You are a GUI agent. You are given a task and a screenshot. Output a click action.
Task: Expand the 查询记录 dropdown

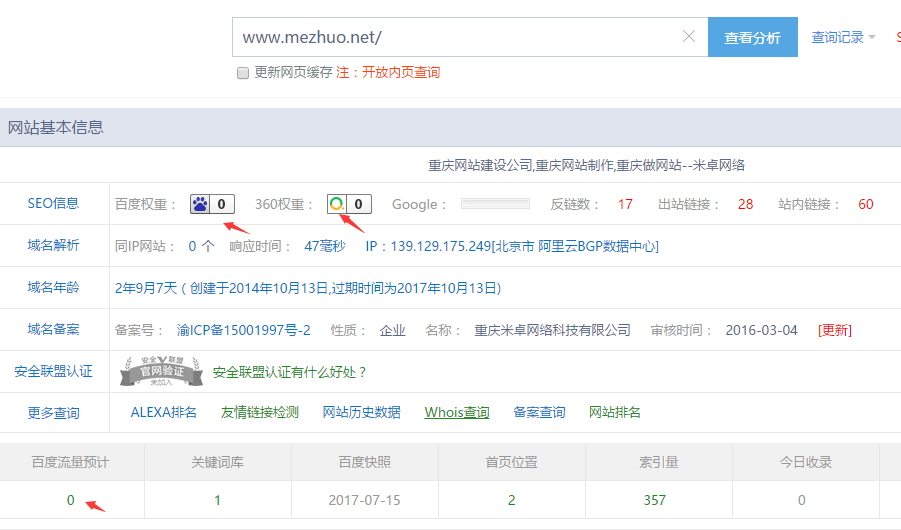pyautogui.click(x=843, y=37)
